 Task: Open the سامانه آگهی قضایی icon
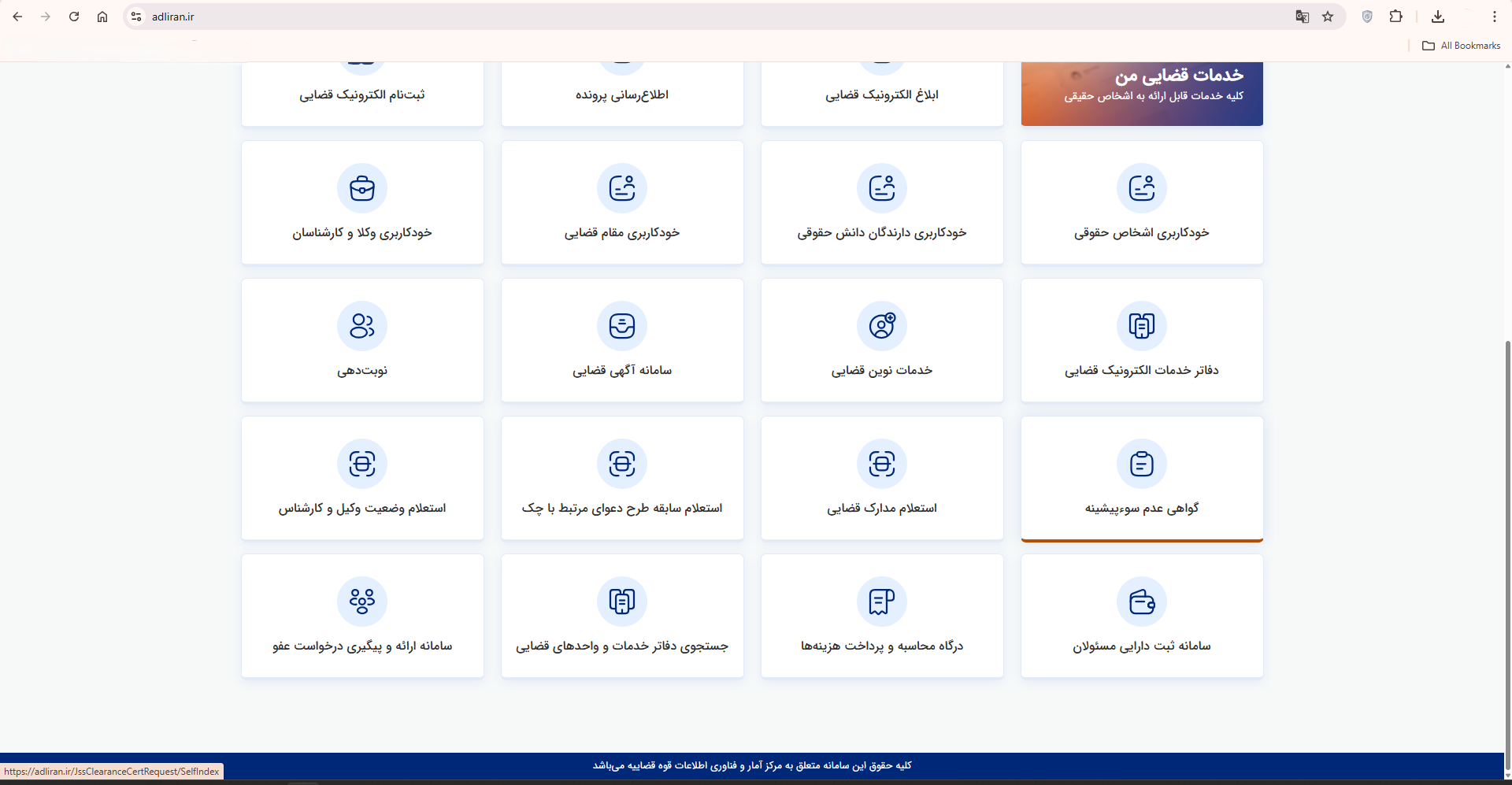pos(621,326)
